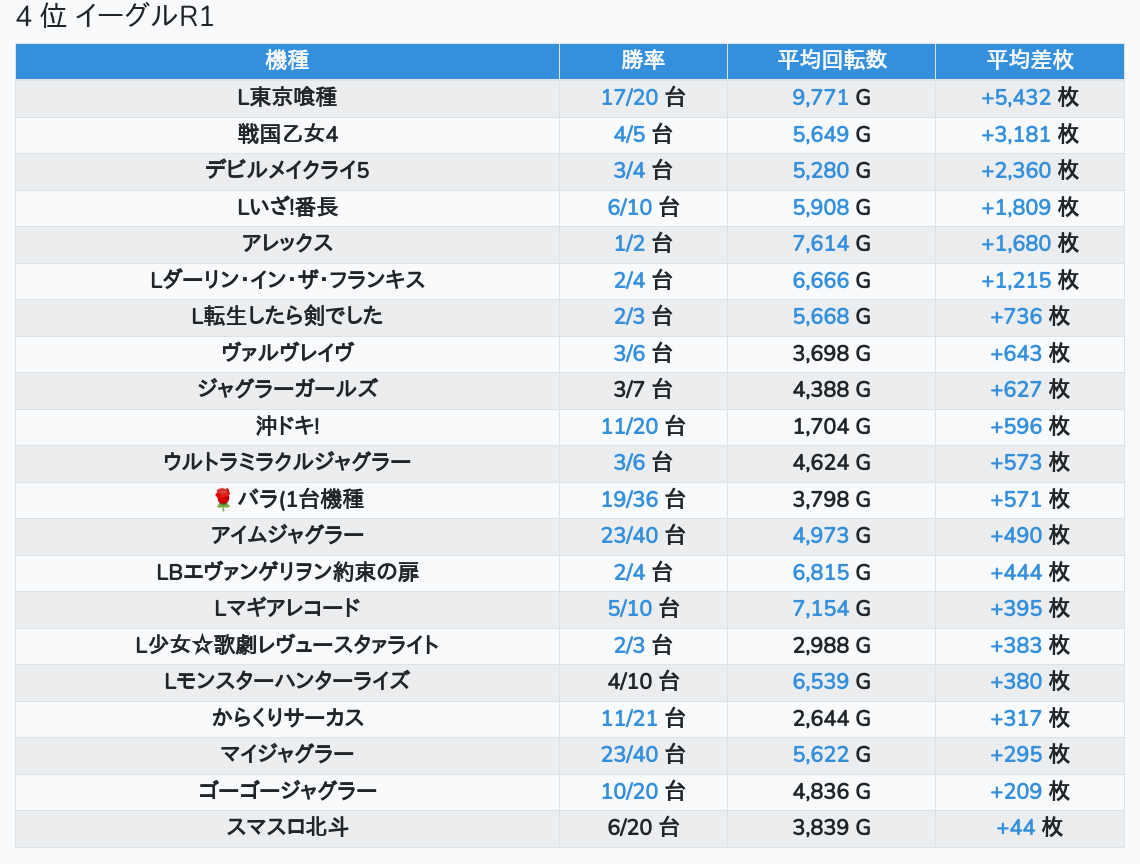Click the スマスロ北斗 machine name

click(287, 827)
